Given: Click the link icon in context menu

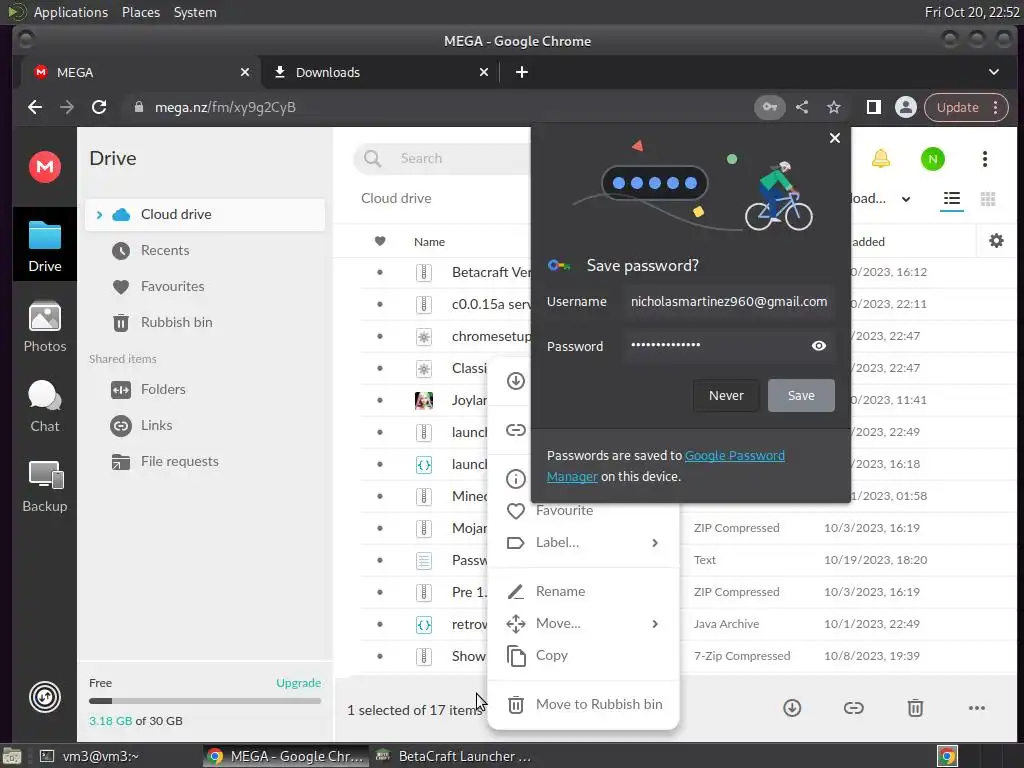Looking at the screenshot, I should (516, 430).
